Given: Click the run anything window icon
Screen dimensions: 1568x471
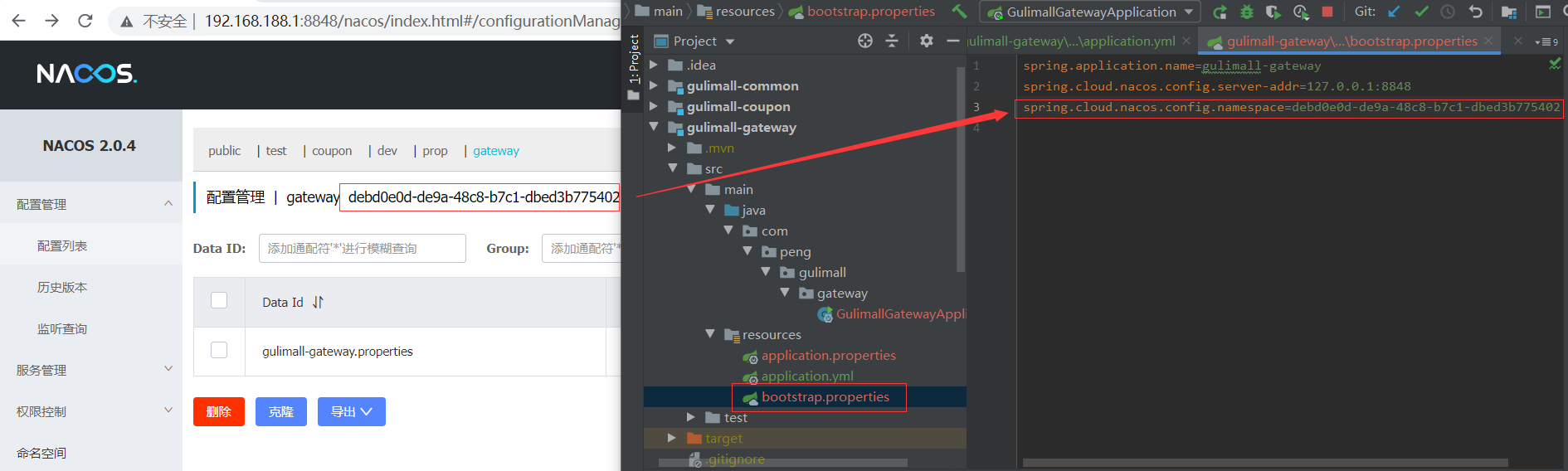Looking at the screenshot, I should coord(1543,12).
